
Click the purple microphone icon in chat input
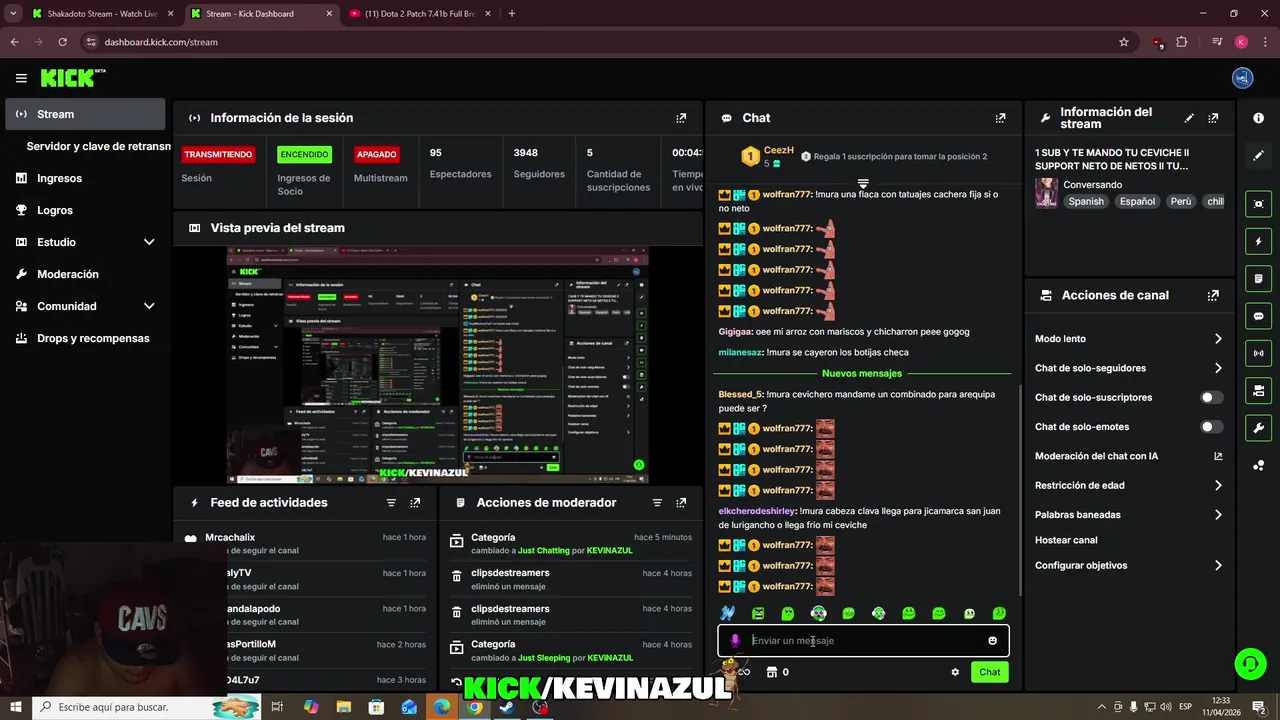[x=735, y=641]
